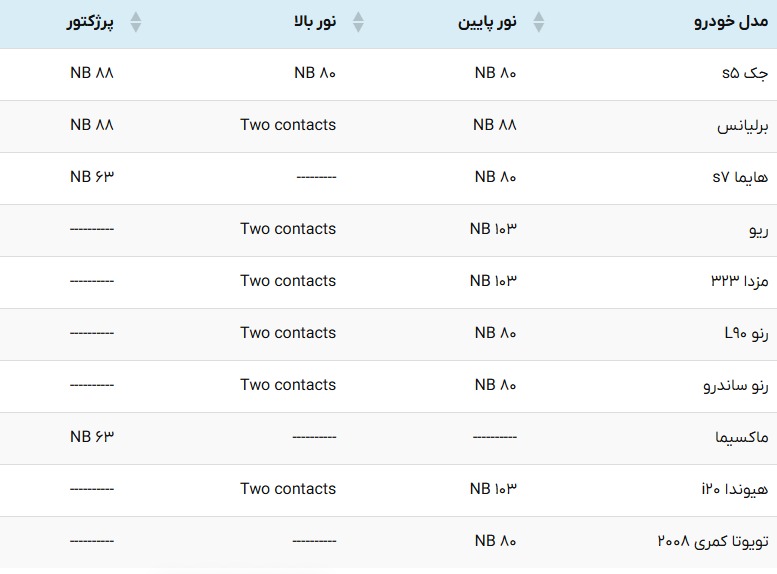
Task: Select the هیوندا i20 car model cell
Action: [735, 489]
